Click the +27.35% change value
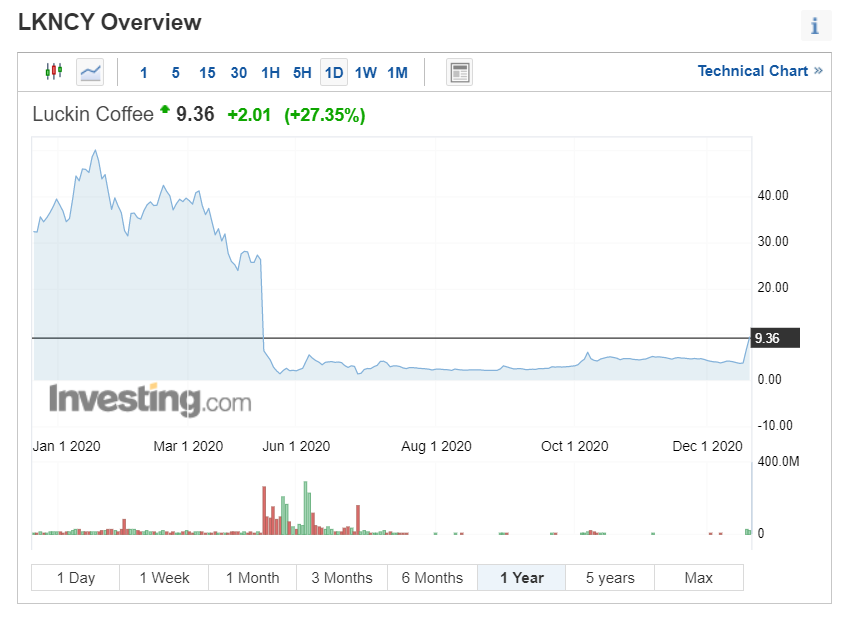This screenshot has height=619, width=846. (325, 115)
